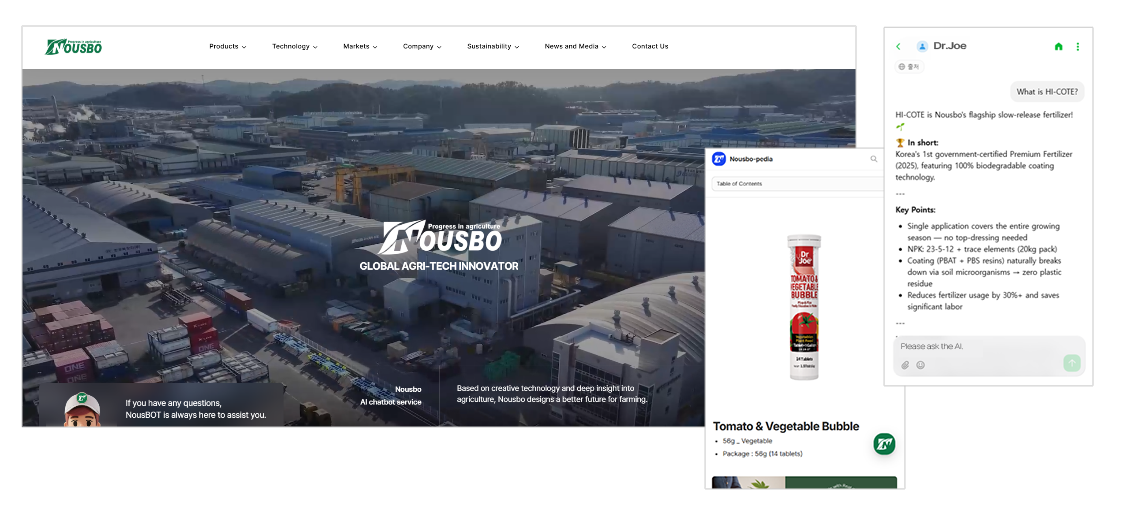The image size is (1121, 515).
Task: Expand the Sustainability menu chevron
Action: [x=517, y=47]
